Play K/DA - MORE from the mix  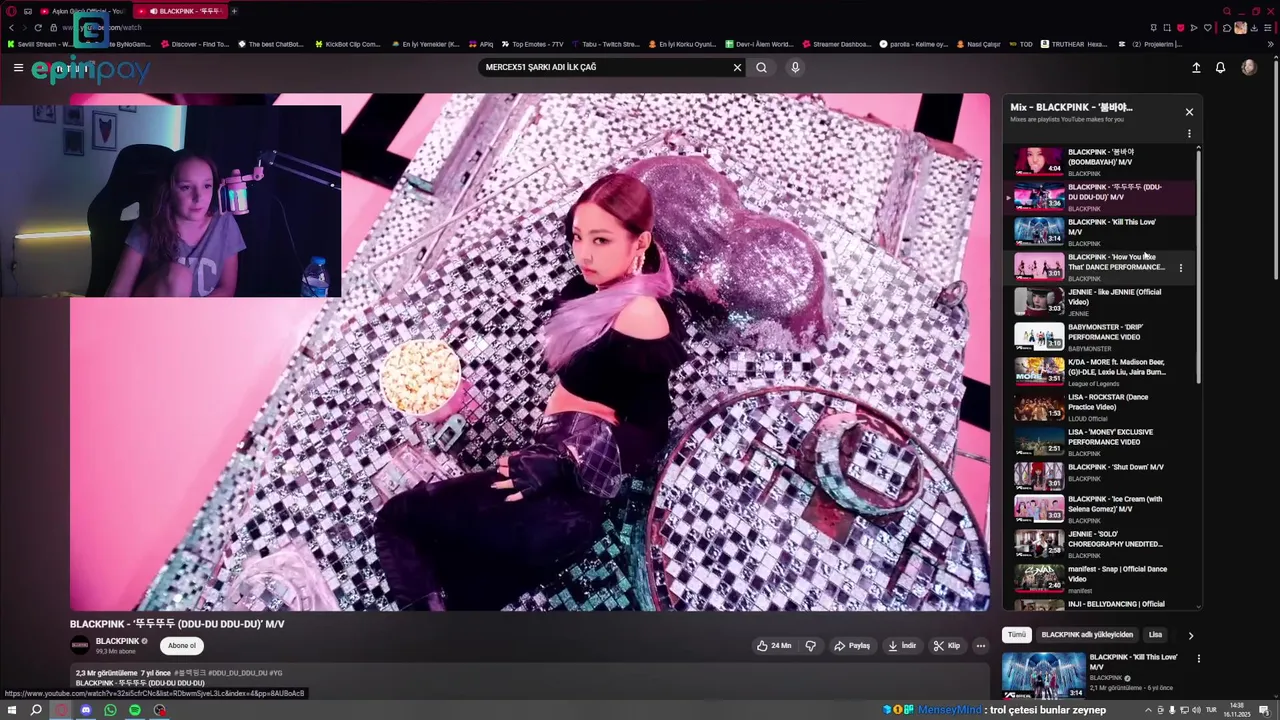[x=1100, y=371]
